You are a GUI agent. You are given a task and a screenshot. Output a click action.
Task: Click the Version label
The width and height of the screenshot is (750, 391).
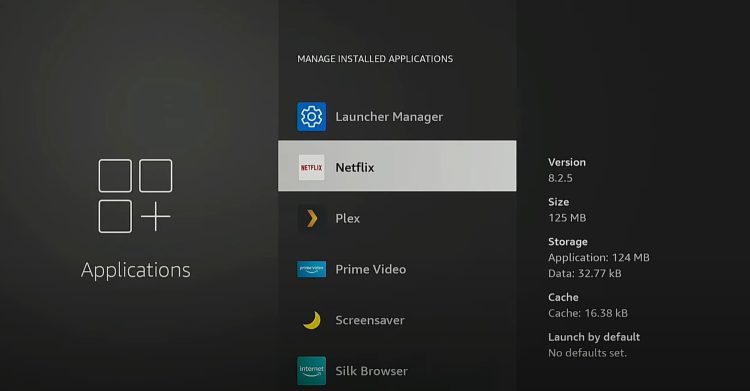pyautogui.click(x=567, y=162)
